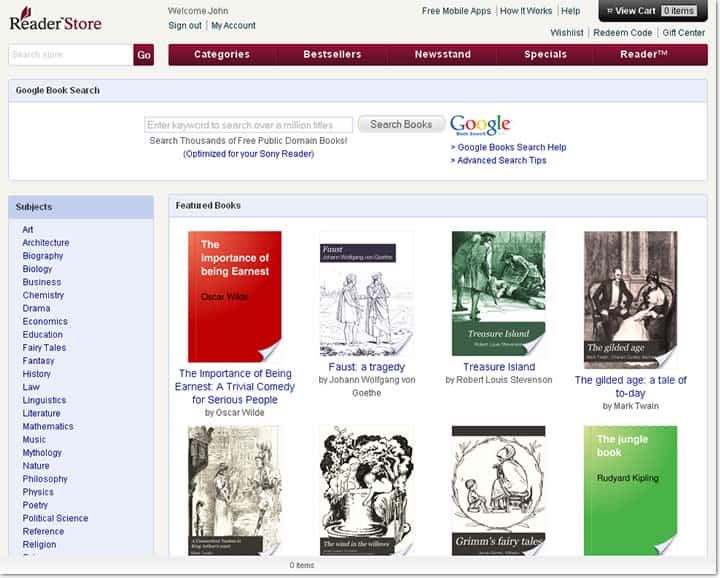Select the Chemistry subject
The height and width of the screenshot is (578, 720).
pos(43,295)
